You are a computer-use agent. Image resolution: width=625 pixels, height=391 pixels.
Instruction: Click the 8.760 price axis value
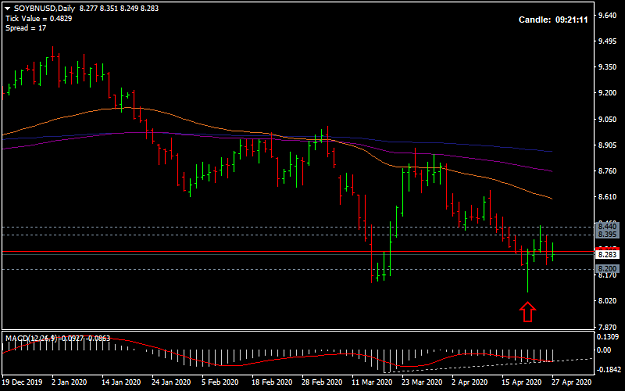click(x=607, y=171)
